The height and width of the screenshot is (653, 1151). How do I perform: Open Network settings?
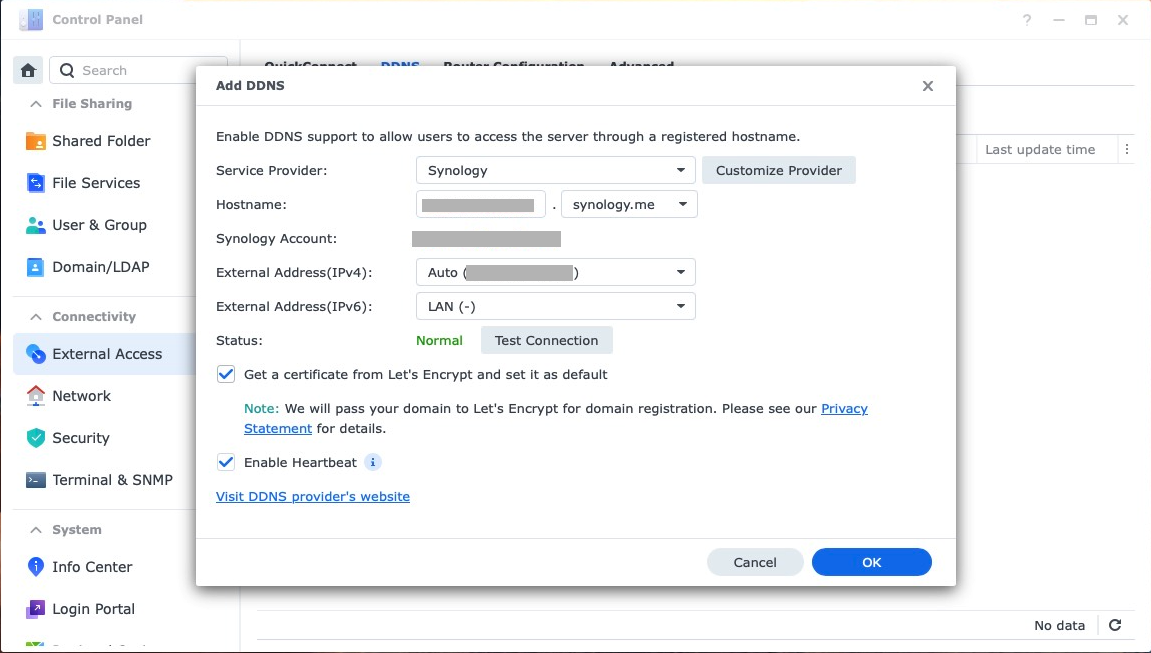pyautogui.click(x=81, y=396)
